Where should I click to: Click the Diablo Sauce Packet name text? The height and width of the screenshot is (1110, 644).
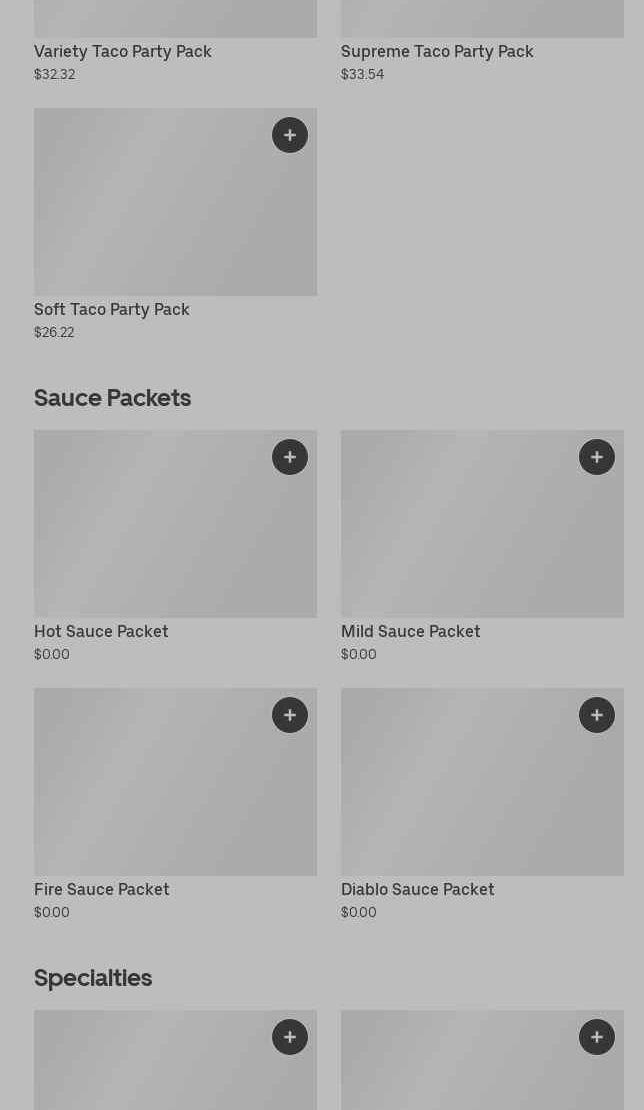pos(417,889)
